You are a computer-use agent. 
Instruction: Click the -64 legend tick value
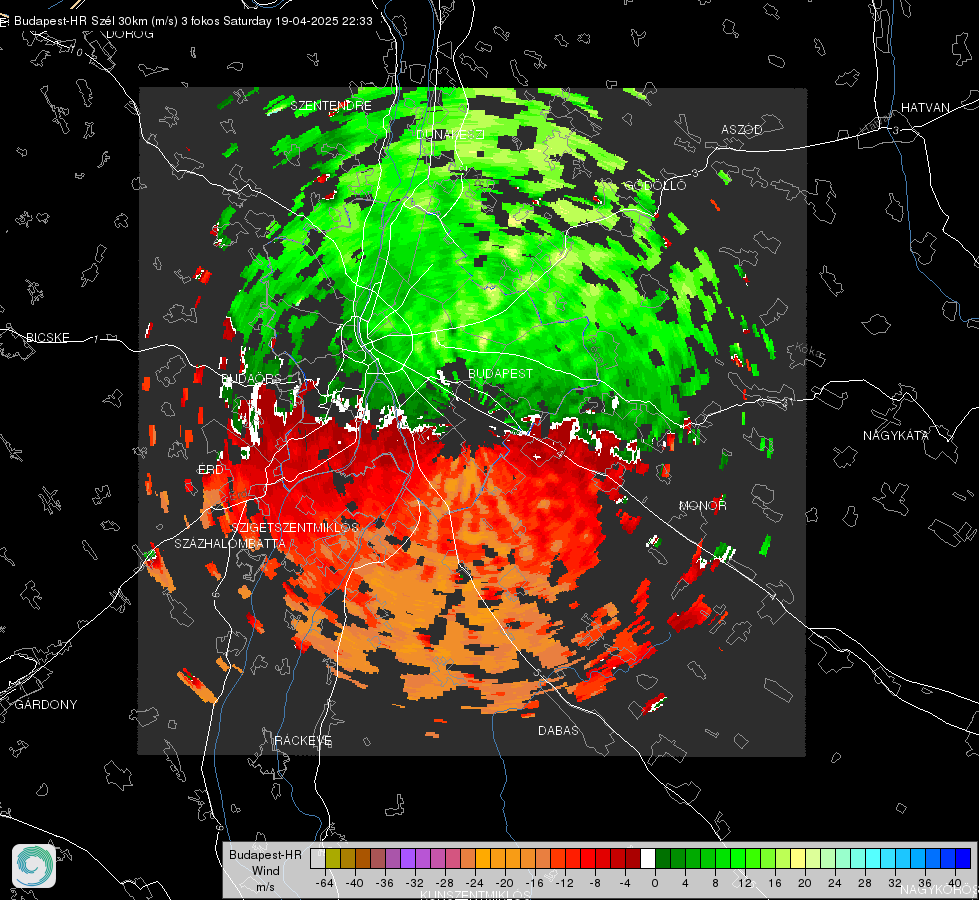coord(324,883)
